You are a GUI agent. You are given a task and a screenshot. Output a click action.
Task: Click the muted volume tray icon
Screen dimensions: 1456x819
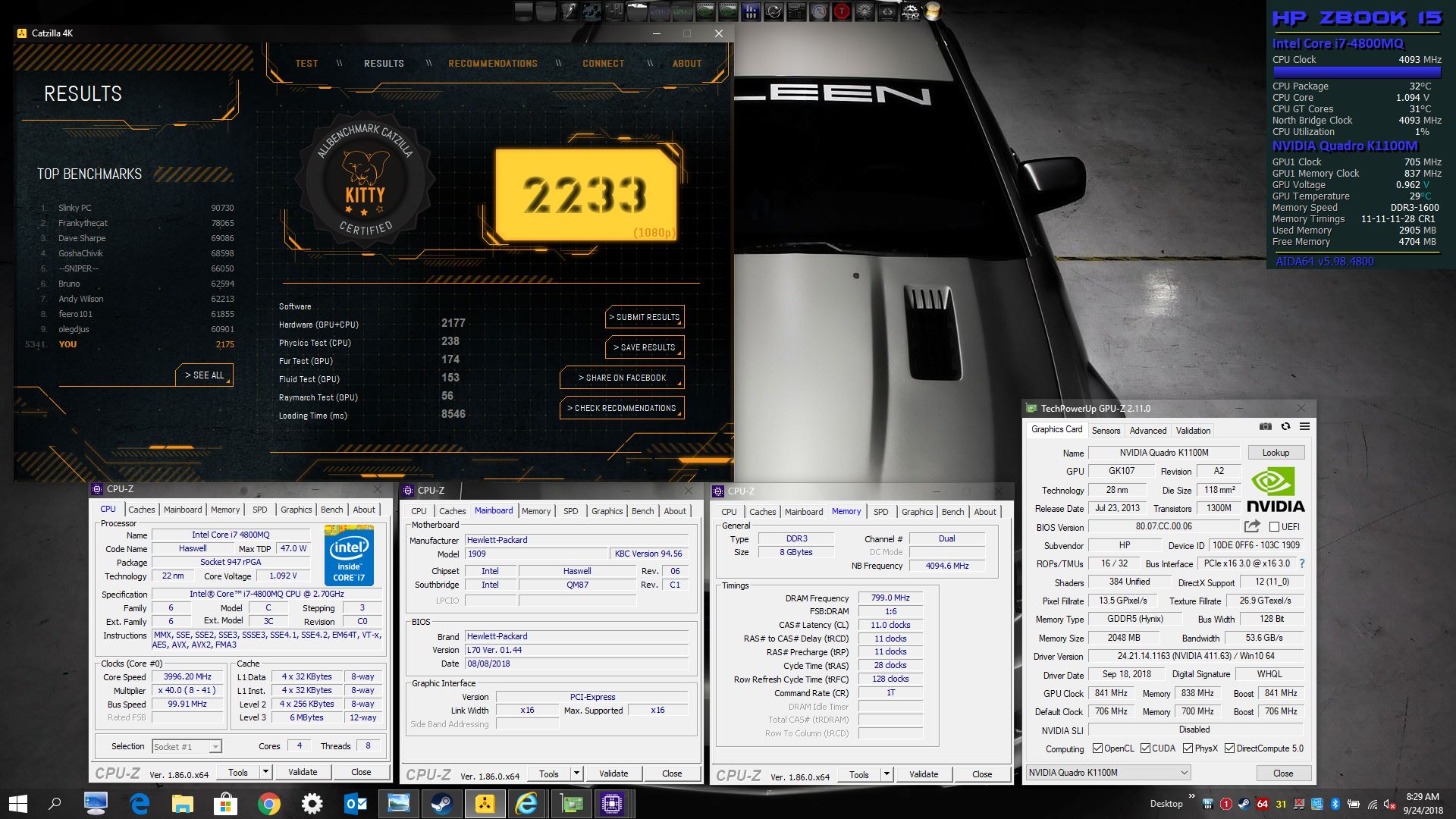(1390, 804)
